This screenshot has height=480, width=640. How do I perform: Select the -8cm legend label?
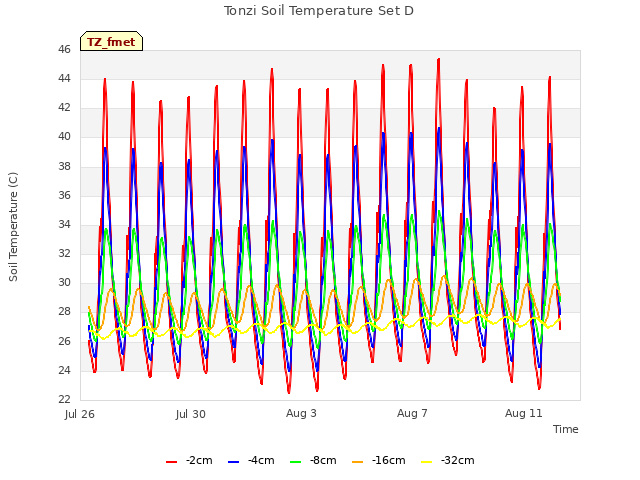tap(323, 461)
